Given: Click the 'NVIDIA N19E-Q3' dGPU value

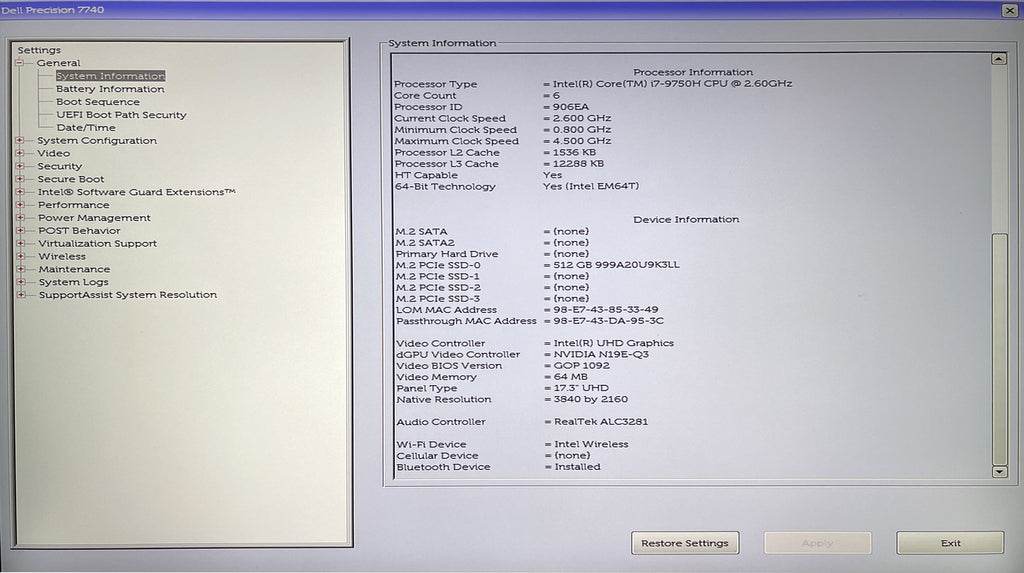Looking at the screenshot, I should (601, 354).
